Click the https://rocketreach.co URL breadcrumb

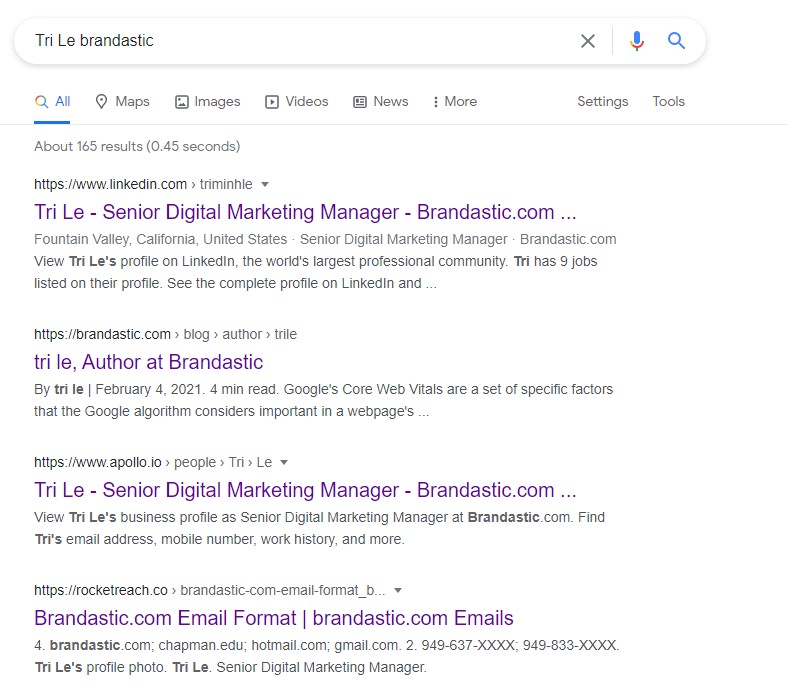[210, 590]
